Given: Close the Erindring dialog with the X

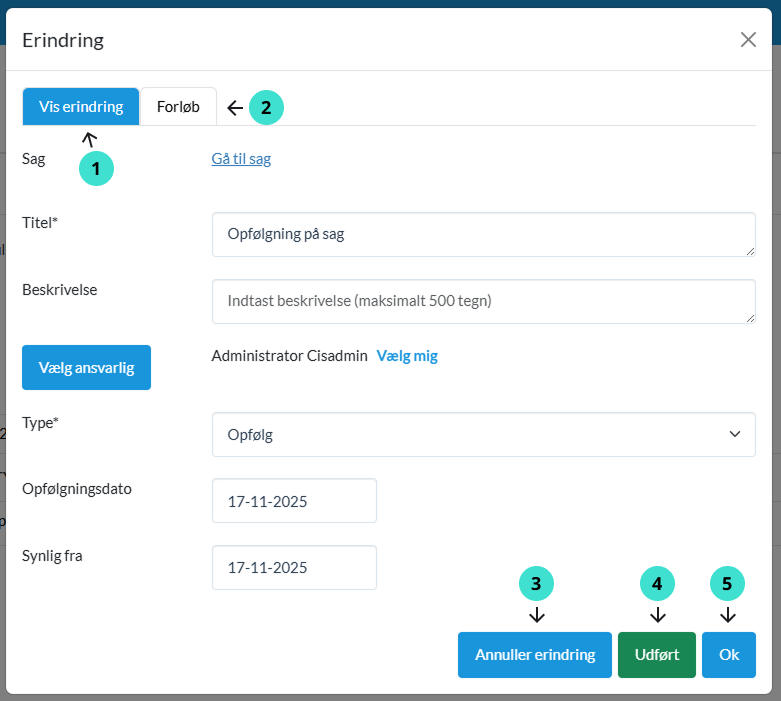Looking at the screenshot, I should [748, 40].
